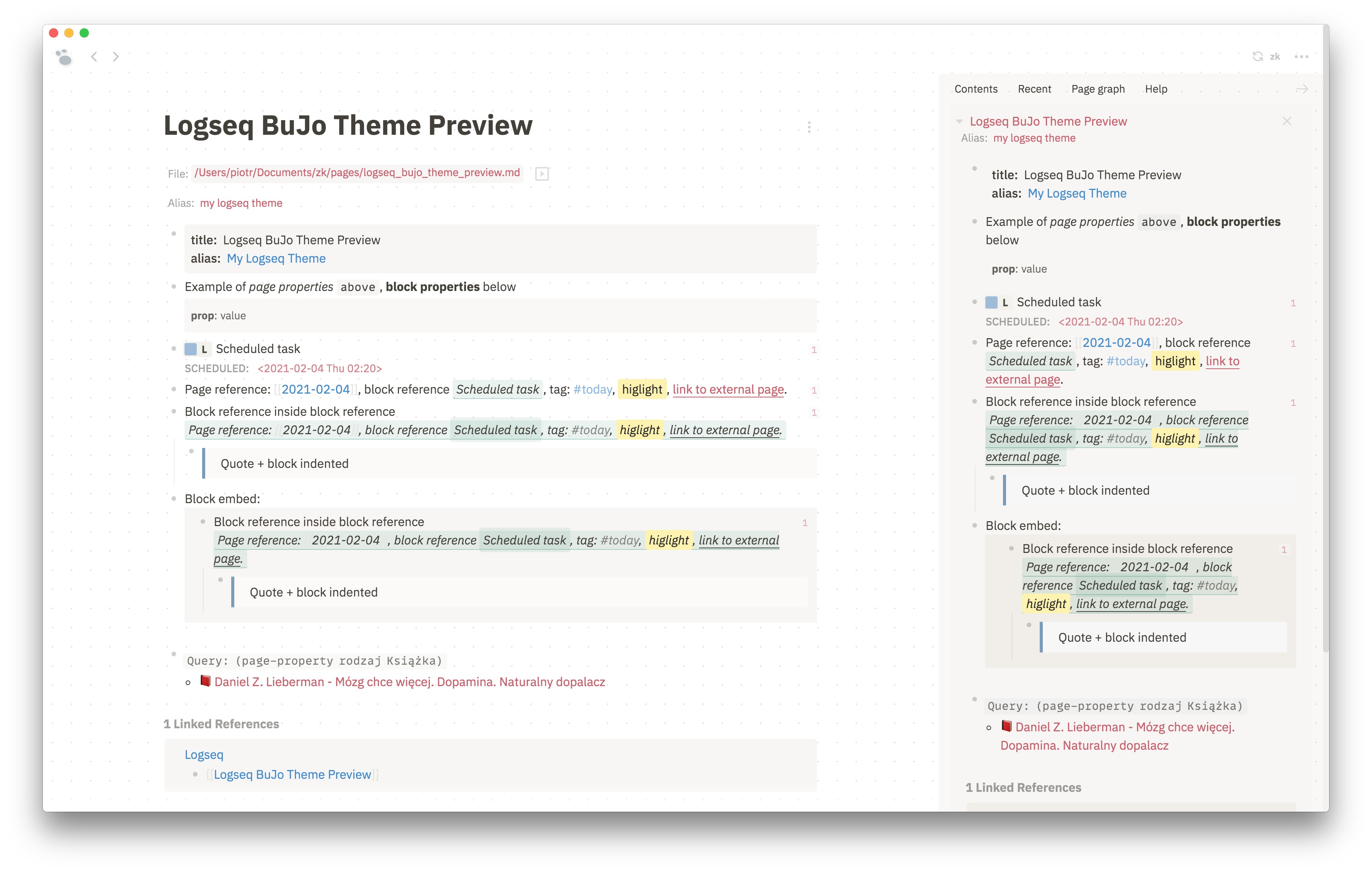This screenshot has width=1372, height=873.
Task: Go forward with the right arrow
Action: coord(116,56)
